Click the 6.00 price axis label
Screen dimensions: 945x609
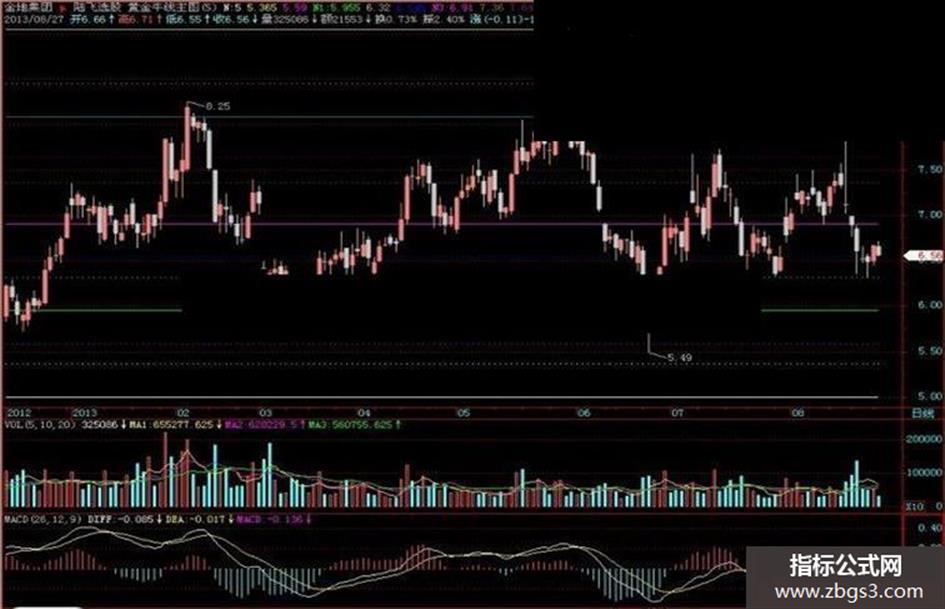click(x=929, y=306)
